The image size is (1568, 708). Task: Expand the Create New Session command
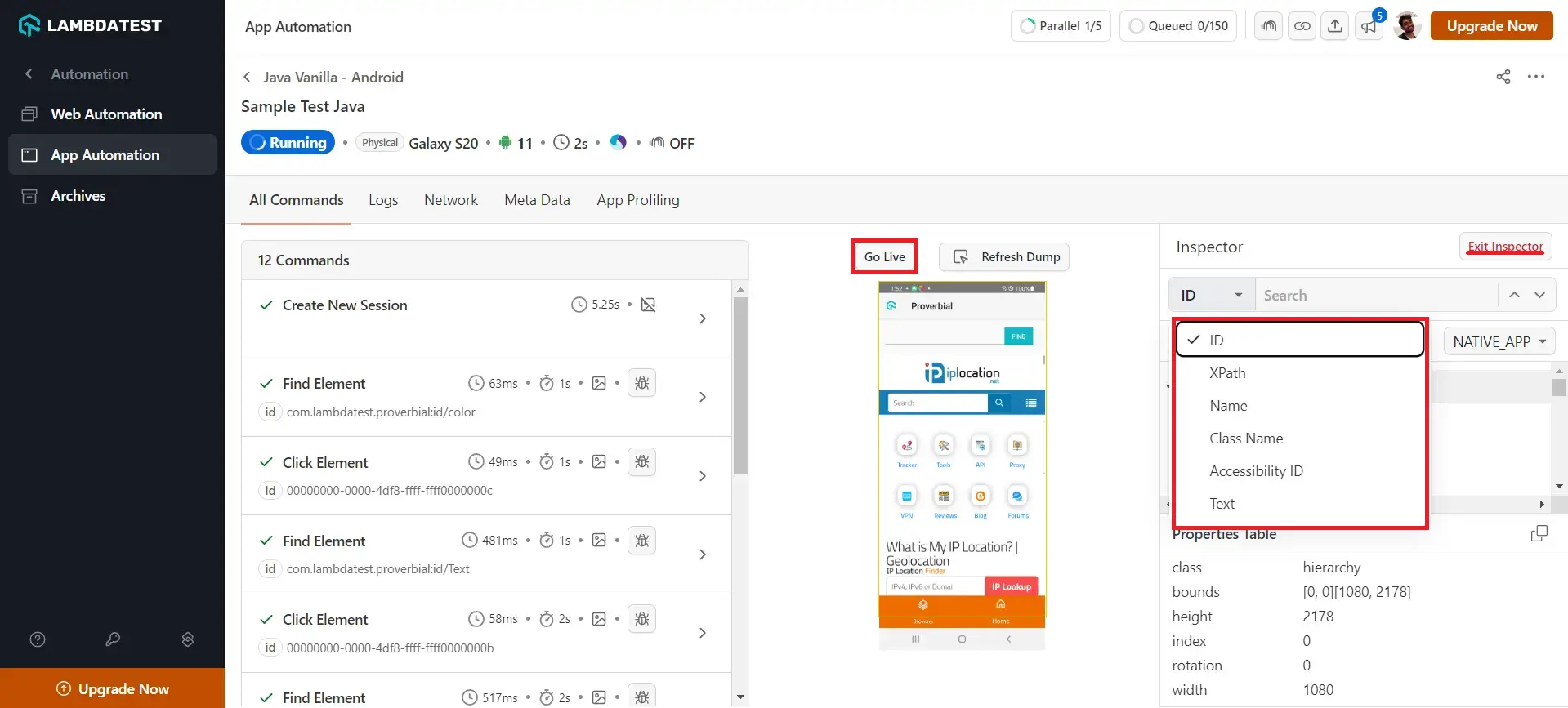[703, 318]
